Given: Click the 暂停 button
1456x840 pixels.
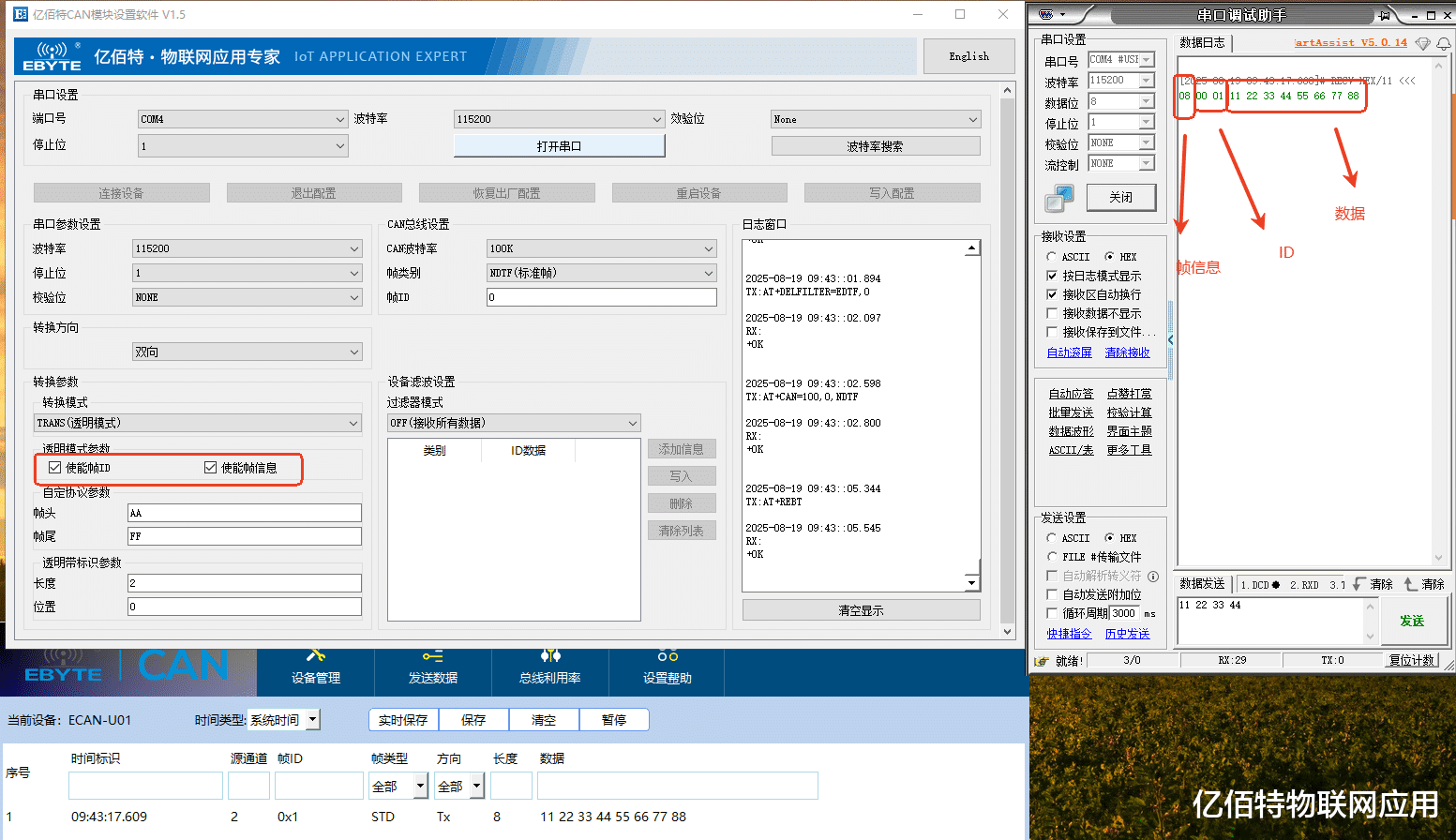Looking at the screenshot, I should point(614,720).
